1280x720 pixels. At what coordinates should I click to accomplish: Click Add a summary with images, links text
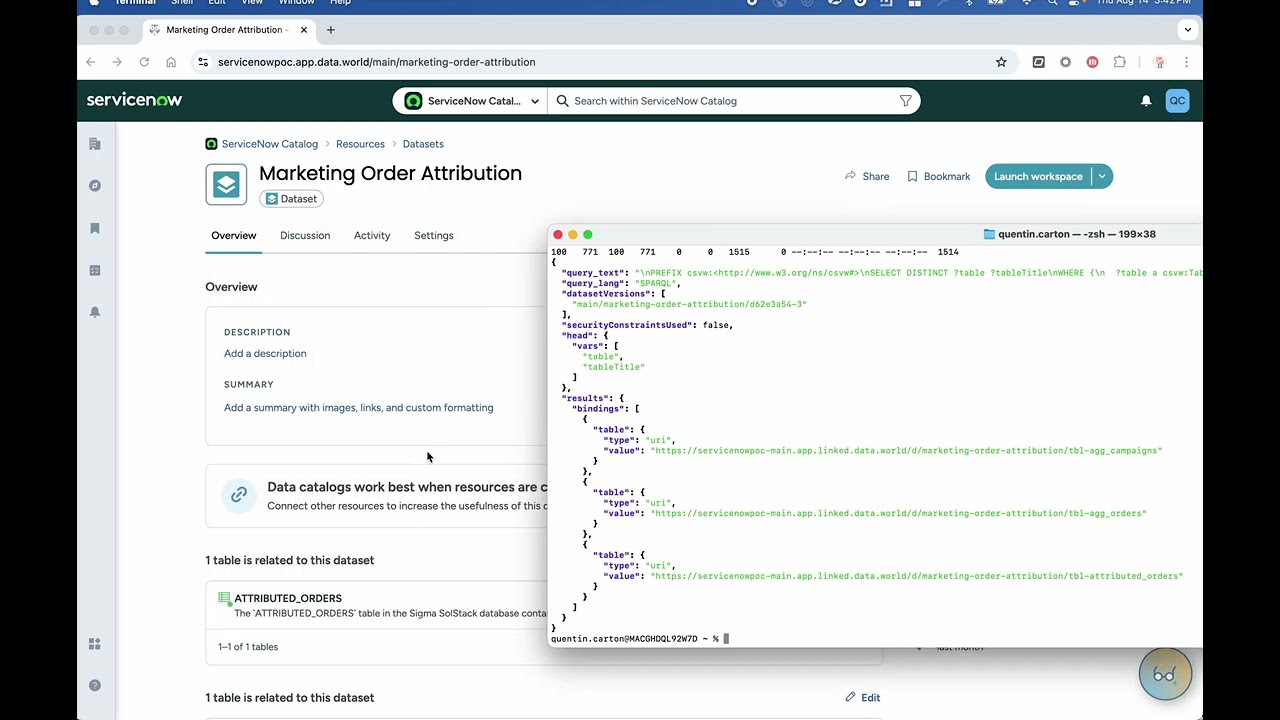[x=358, y=408]
